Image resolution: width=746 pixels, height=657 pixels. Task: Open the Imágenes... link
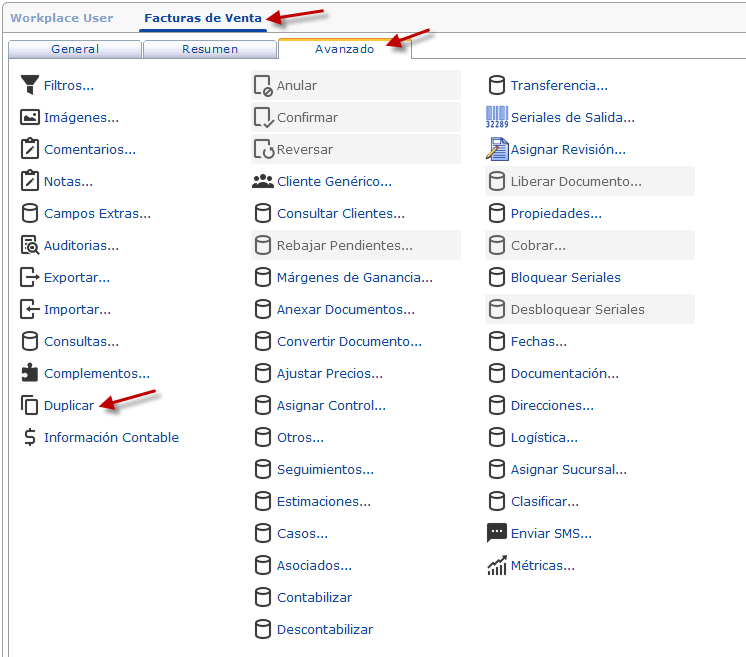click(x=81, y=118)
